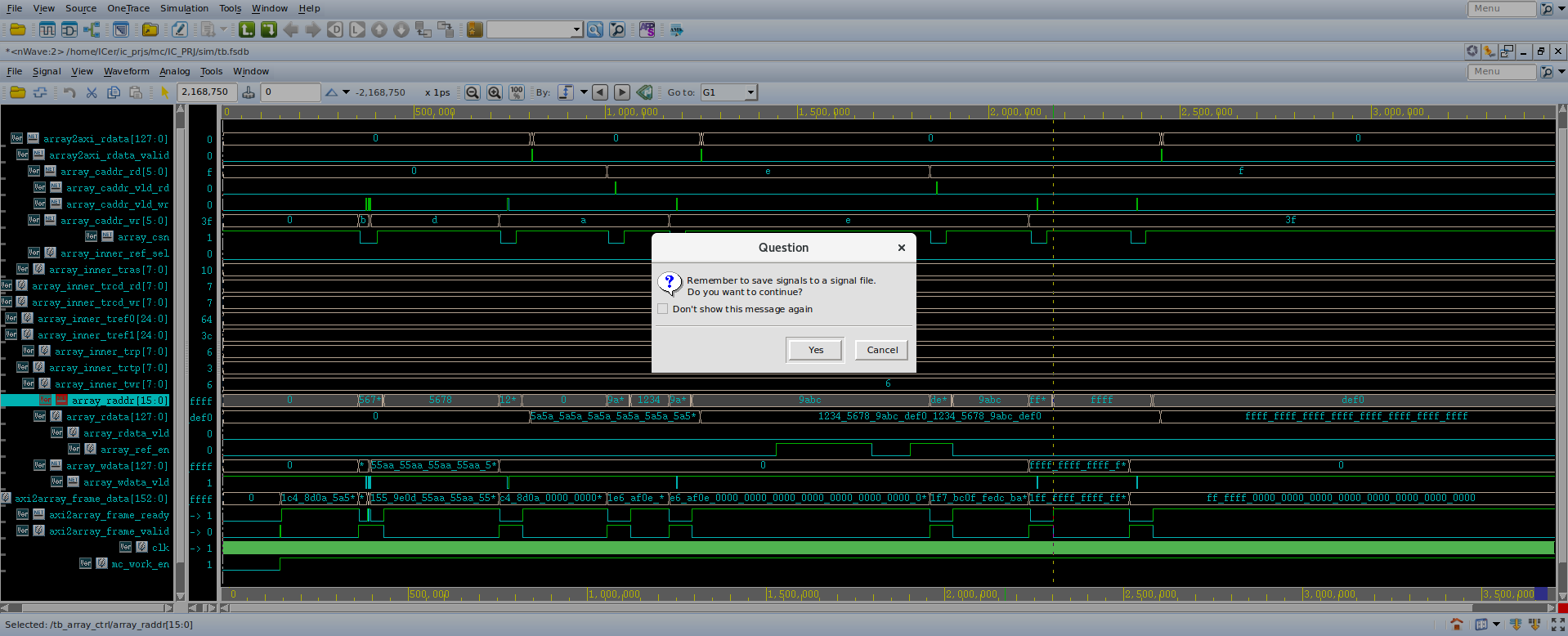Click the Zoom In magnifier icon
Viewport: 1568px width, 636px height.
(x=494, y=92)
